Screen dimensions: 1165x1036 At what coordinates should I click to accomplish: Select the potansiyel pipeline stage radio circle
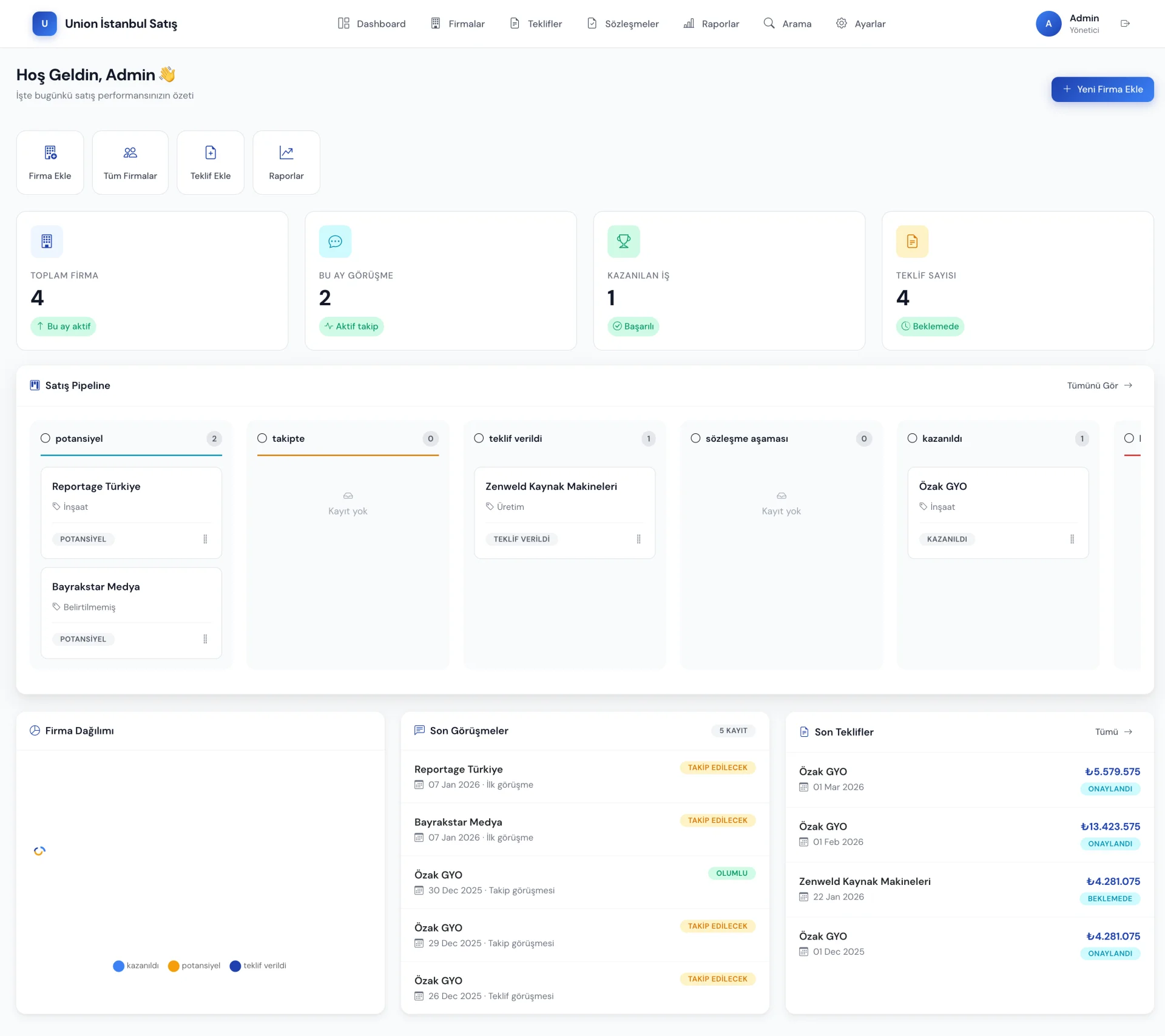click(x=45, y=438)
